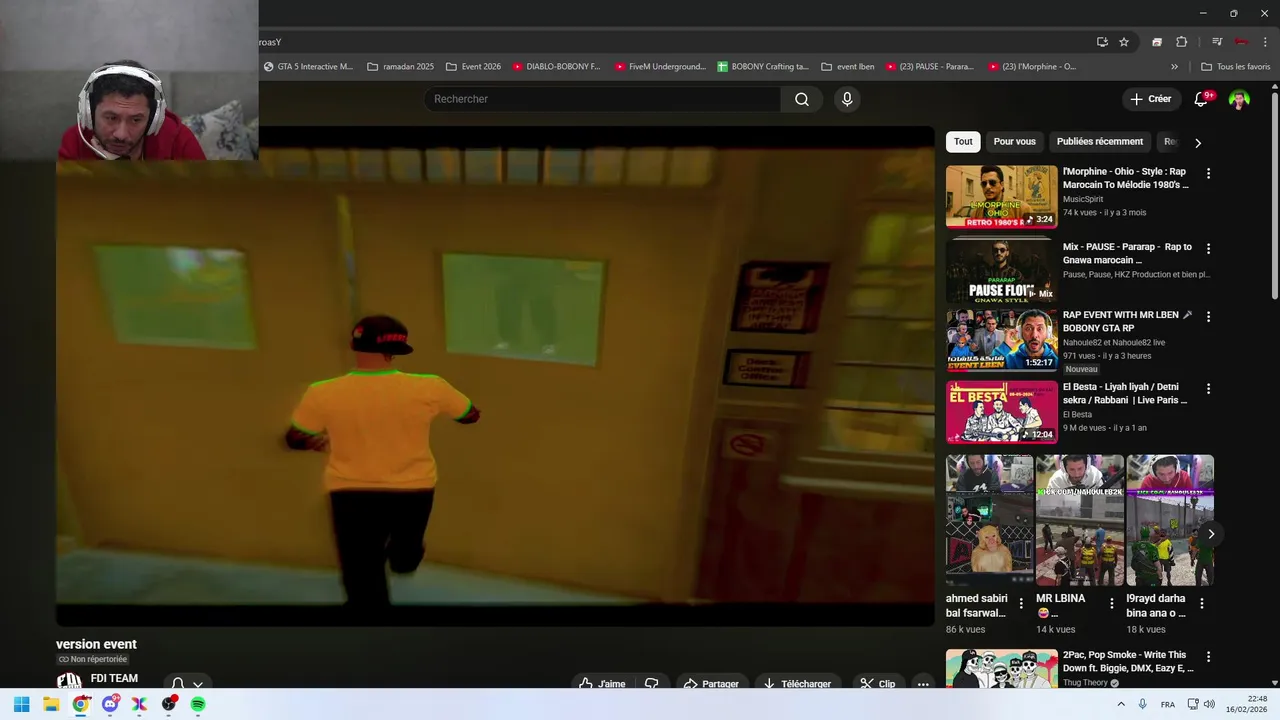Open the RAP EVENT WITH MR LBEN thumbnail
The image size is (1280, 720).
1001,340
